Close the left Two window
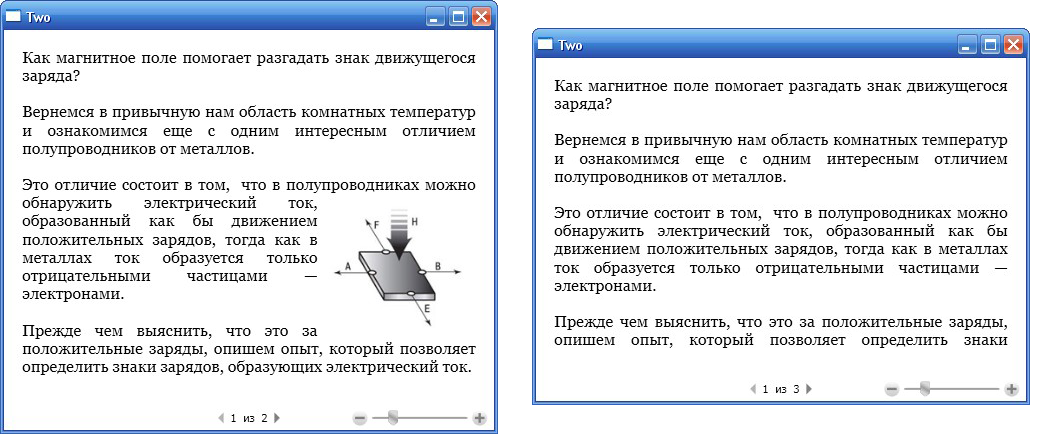The image size is (1050, 434). [x=481, y=17]
